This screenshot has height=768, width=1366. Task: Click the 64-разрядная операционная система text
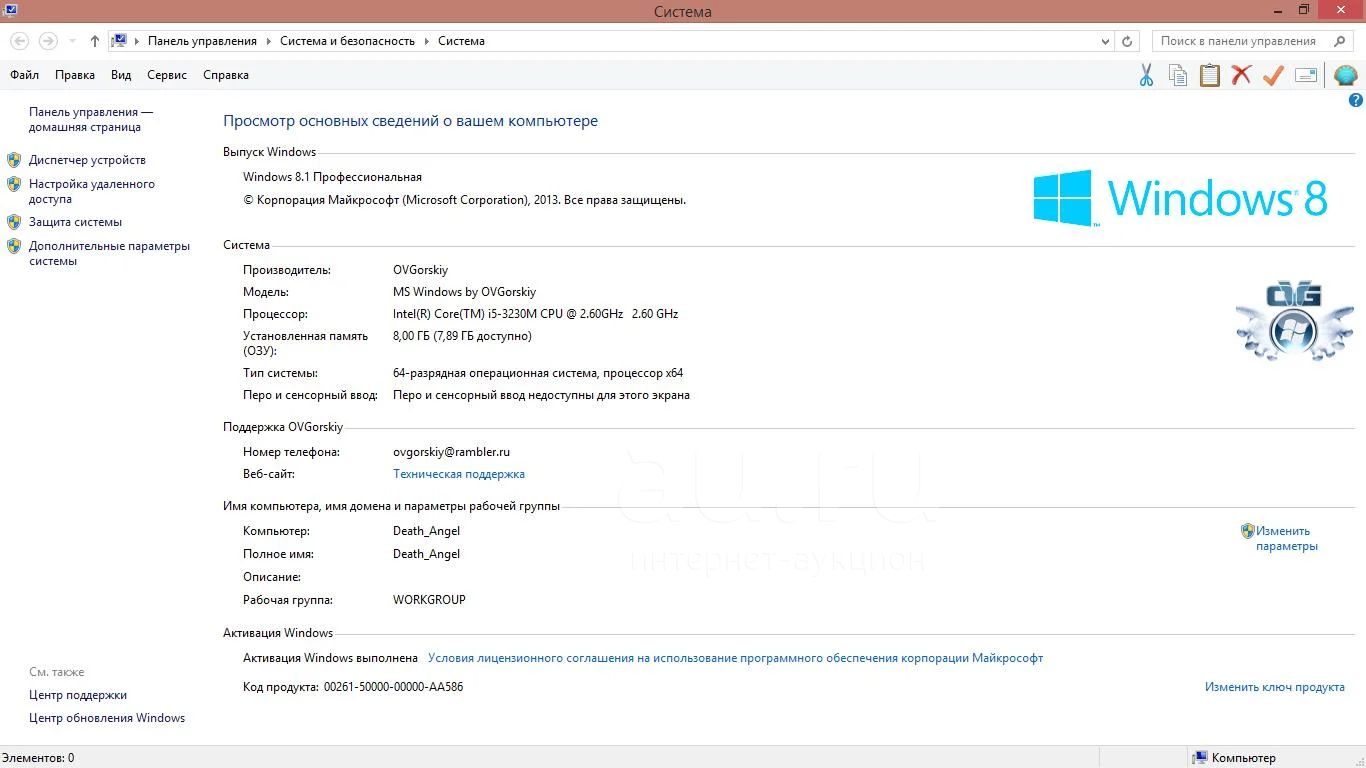(538, 373)
